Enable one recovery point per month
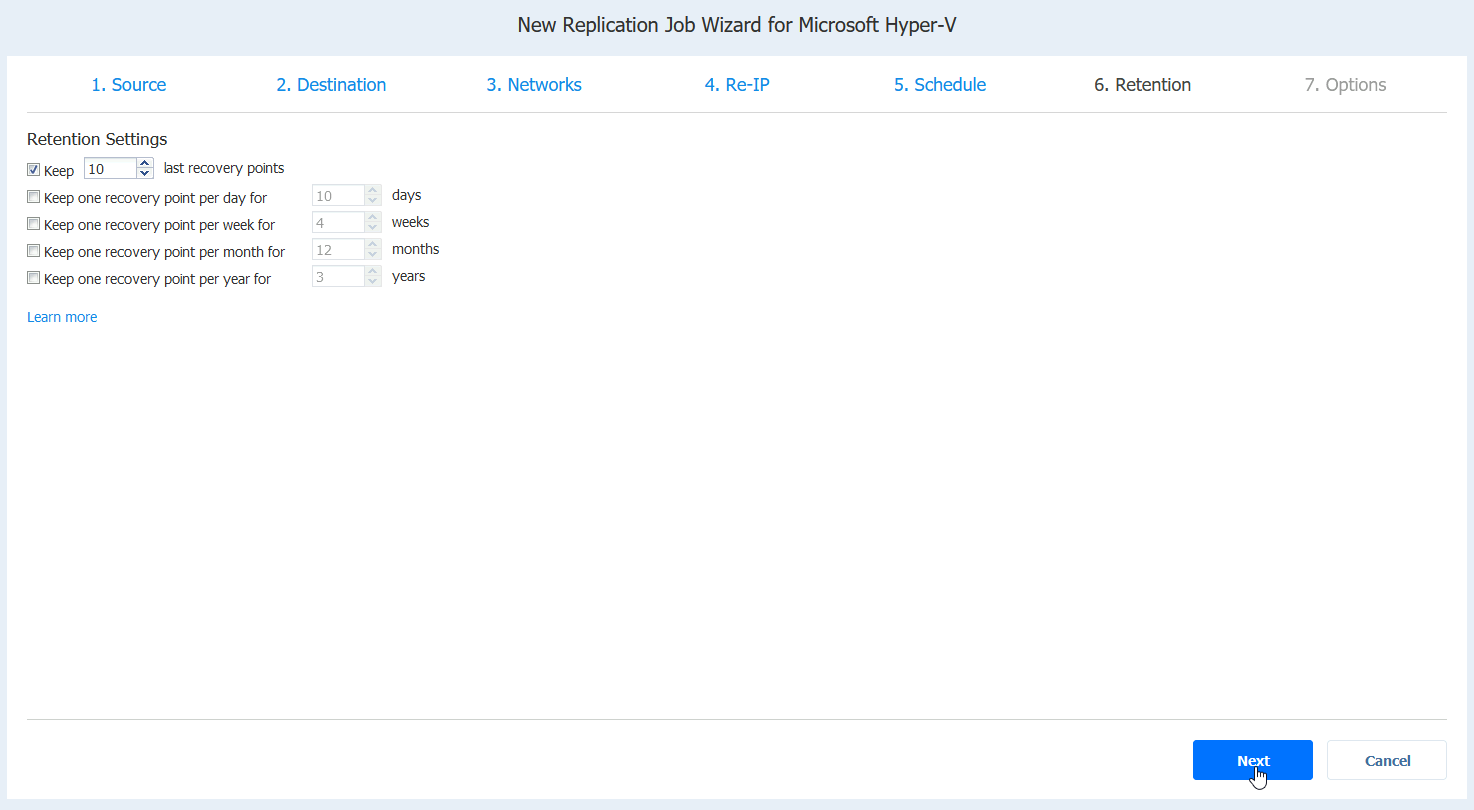This screenshot has height=810, width=1474. tap(34, 251)
